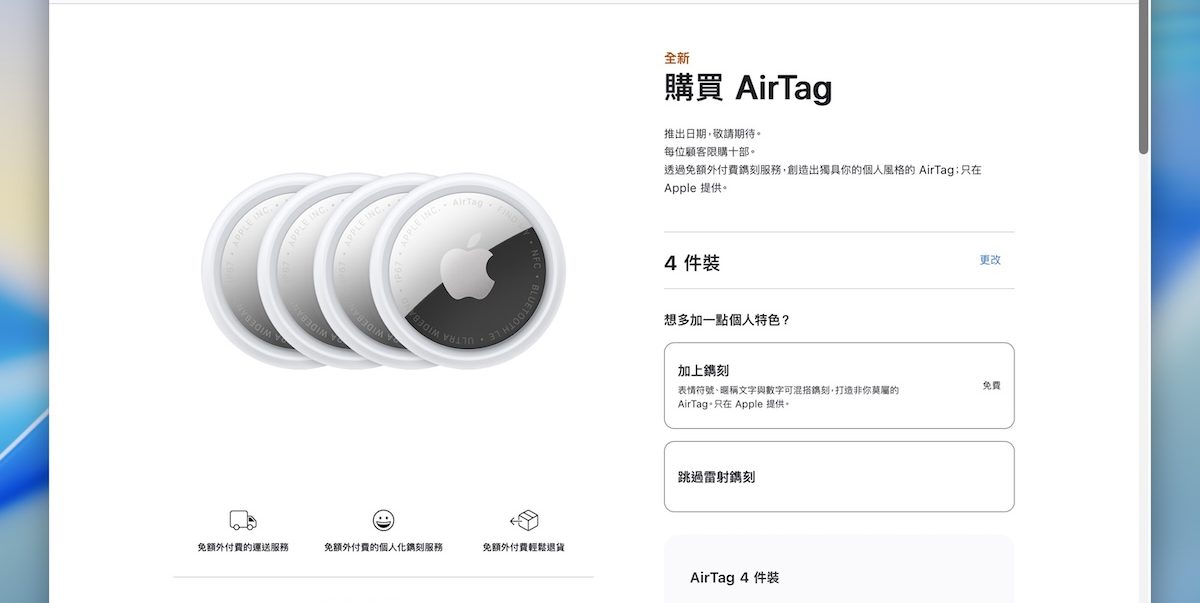This screenshot has width=1200, height=603.
Task: Click the smiley face engraving icon
Action: click(383, 520)
